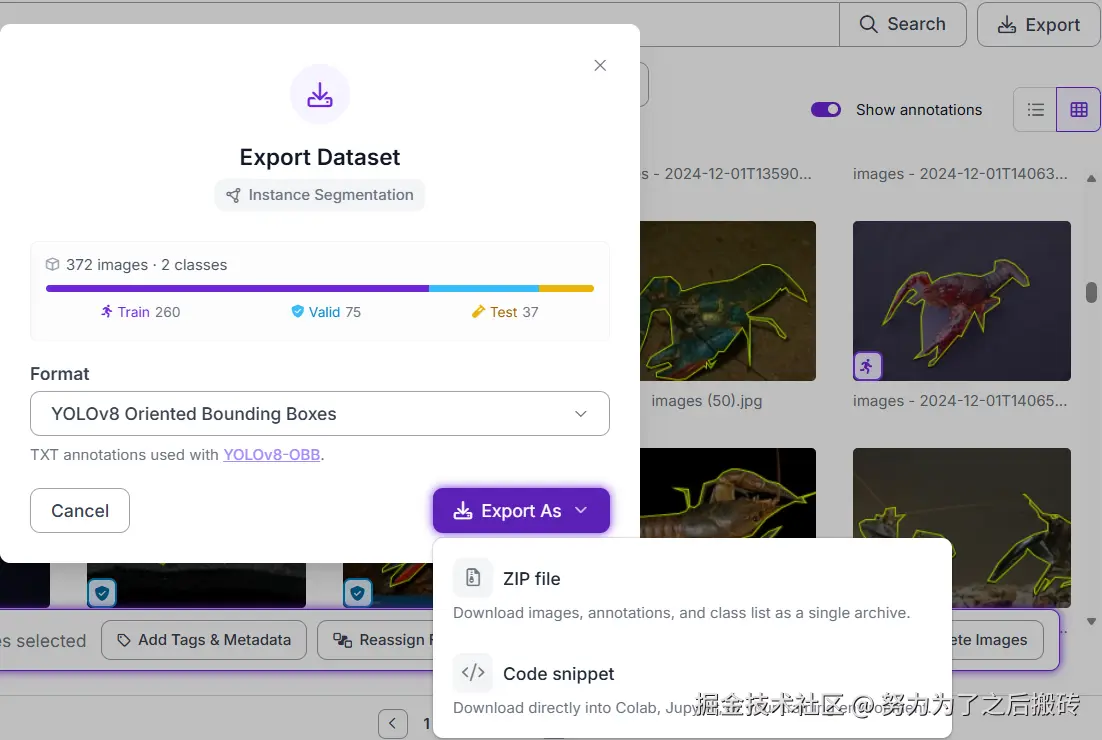The image size is (1102, 740).
Task: Click Add Tags & Metadata button
Action: point(204,640)
